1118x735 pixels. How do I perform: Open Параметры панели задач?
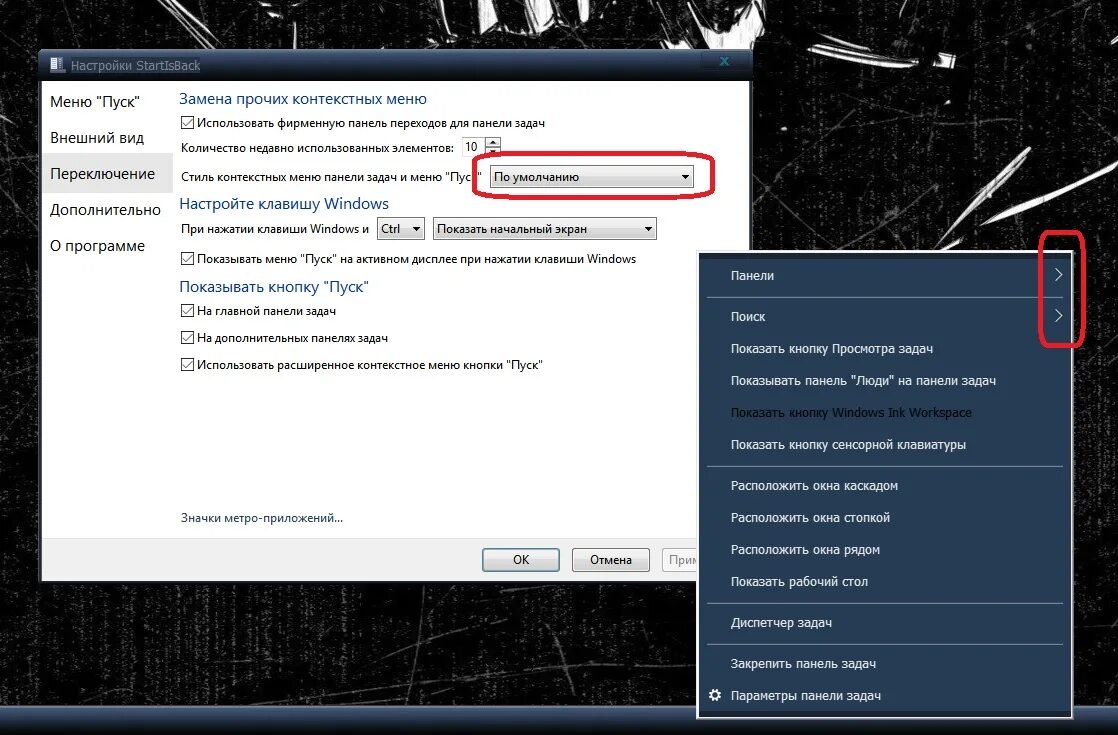pos(885,695)
